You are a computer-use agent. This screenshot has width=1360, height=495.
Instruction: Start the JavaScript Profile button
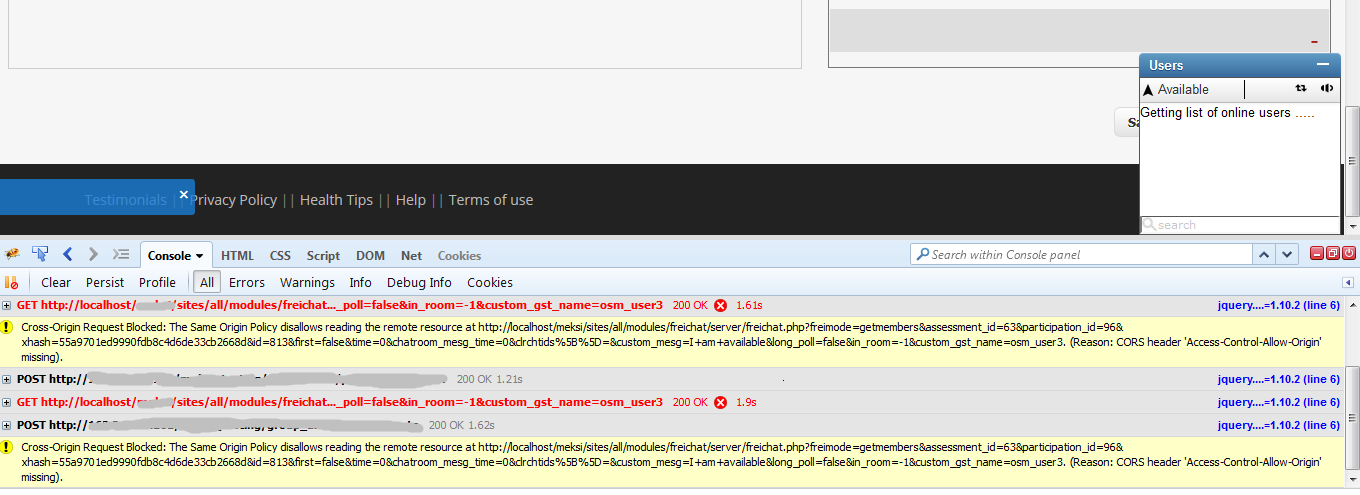[x=157, y=283]
